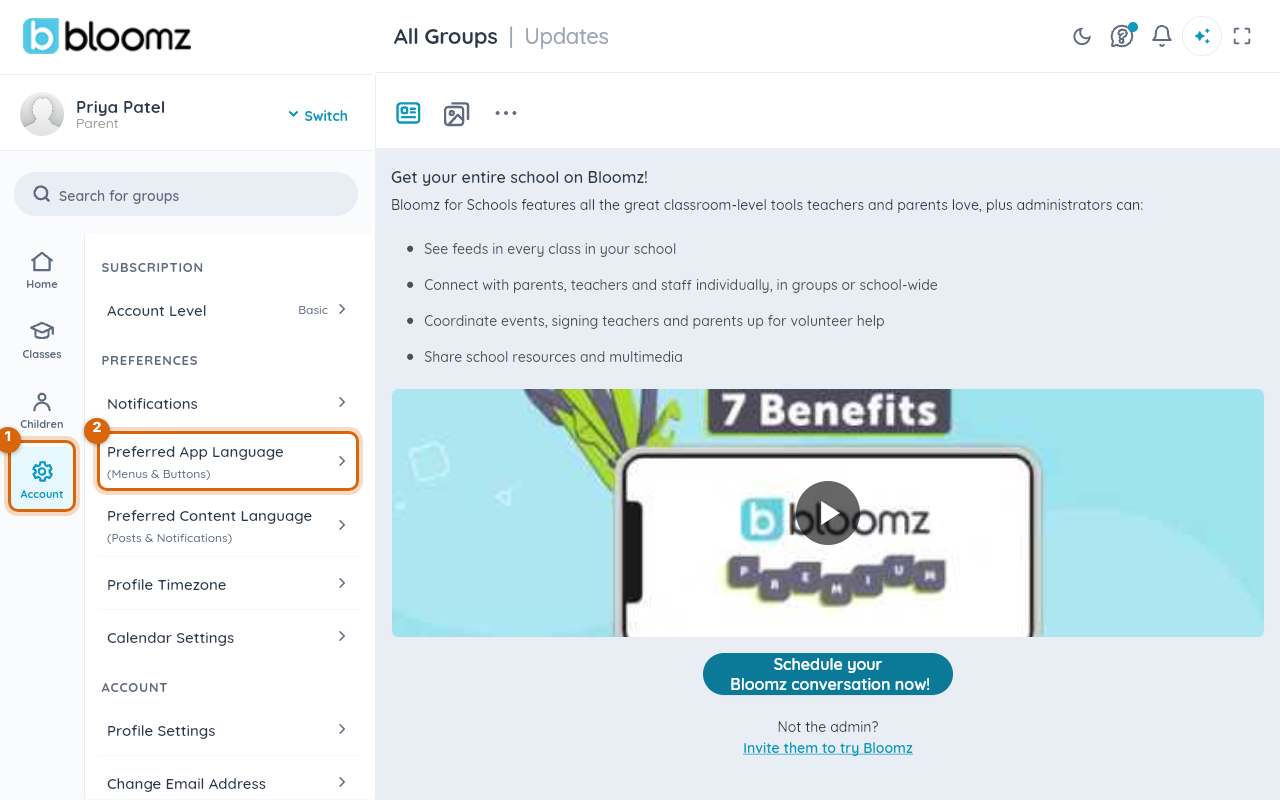Open the more options ellipsis
Image resolution: width=1280 pixels, height=800 pixels.
point(506,113)
